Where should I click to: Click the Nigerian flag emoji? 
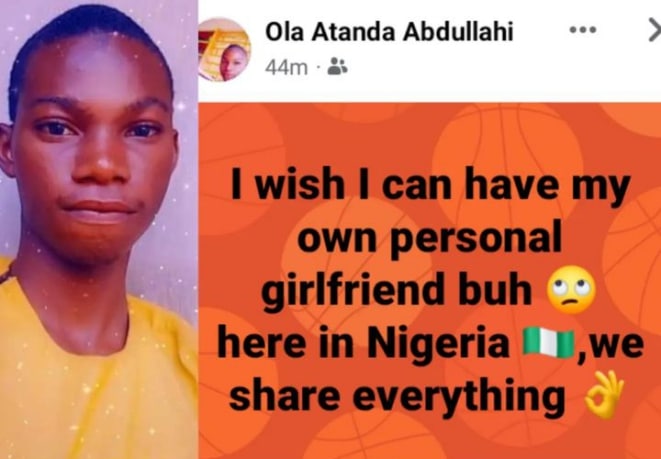click(x=549, y=345)
